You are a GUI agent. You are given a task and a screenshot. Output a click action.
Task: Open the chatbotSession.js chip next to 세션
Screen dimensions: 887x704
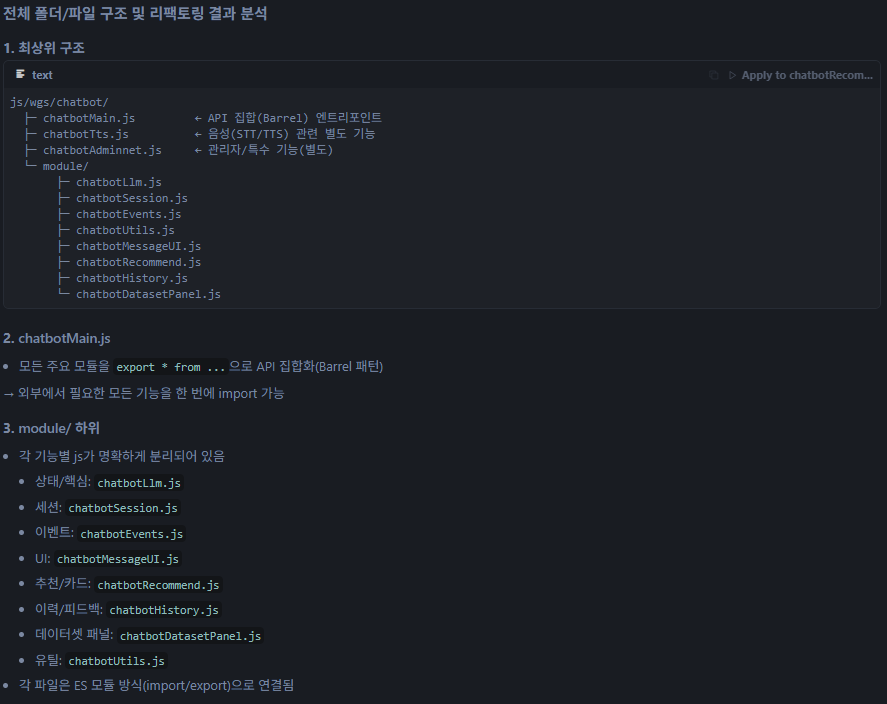coord(122,508)
